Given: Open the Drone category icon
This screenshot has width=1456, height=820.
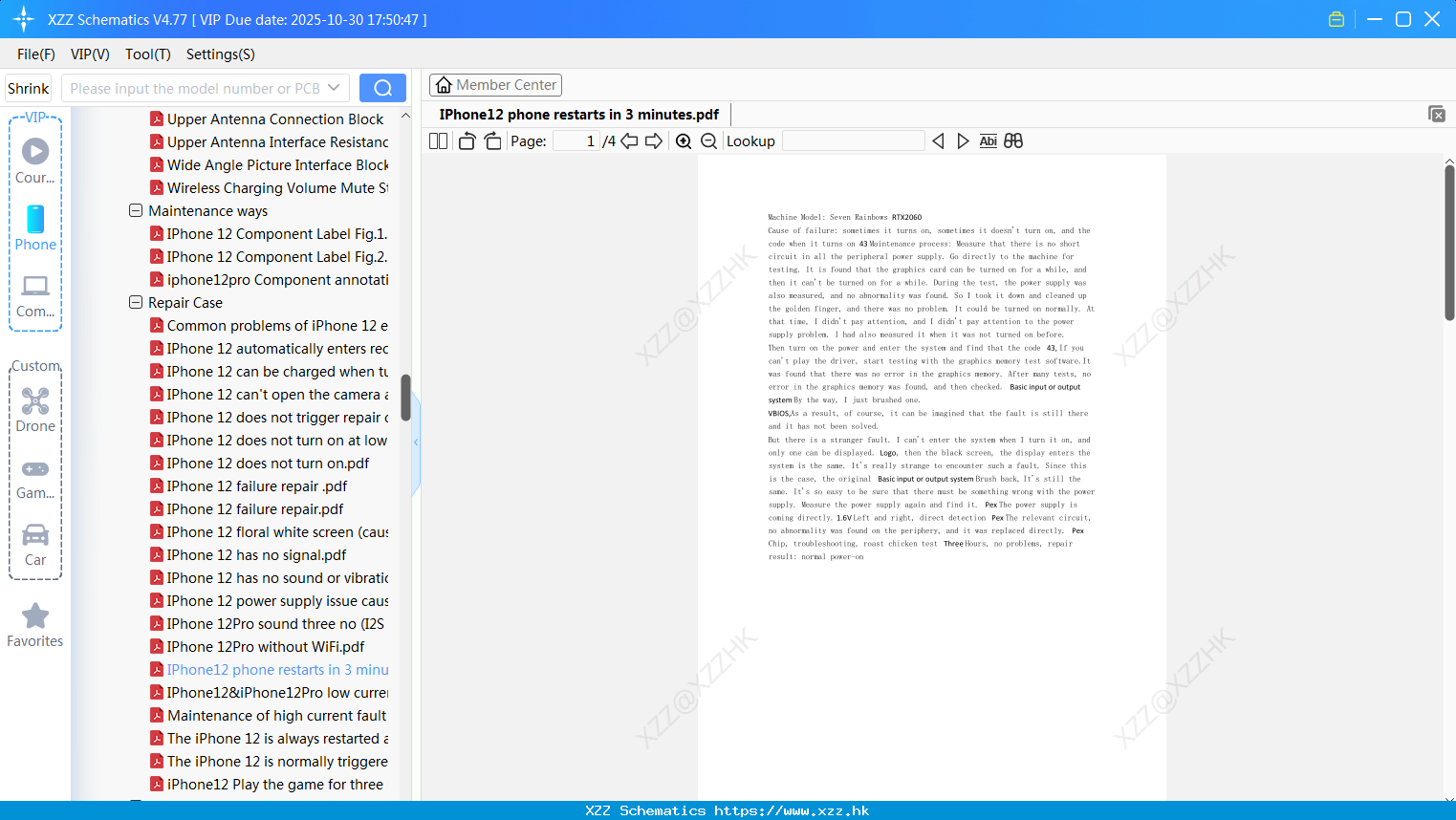Looking at the screenshot, I should (35, 400).
